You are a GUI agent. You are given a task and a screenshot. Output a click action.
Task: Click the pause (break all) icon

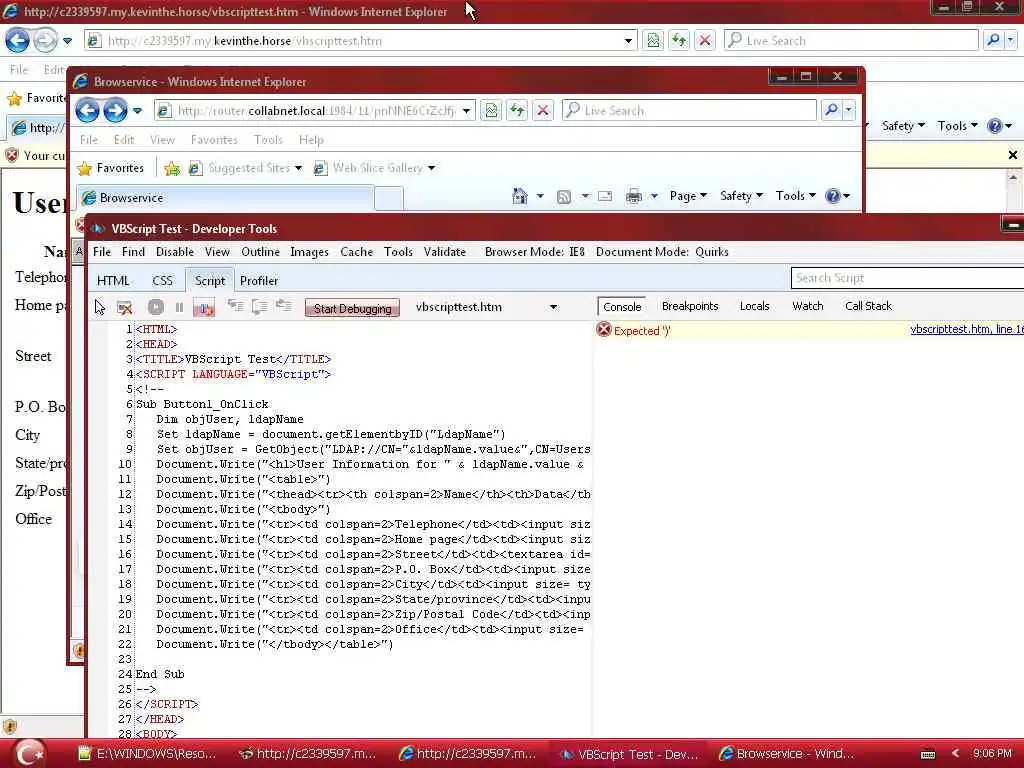pos(179,307)
